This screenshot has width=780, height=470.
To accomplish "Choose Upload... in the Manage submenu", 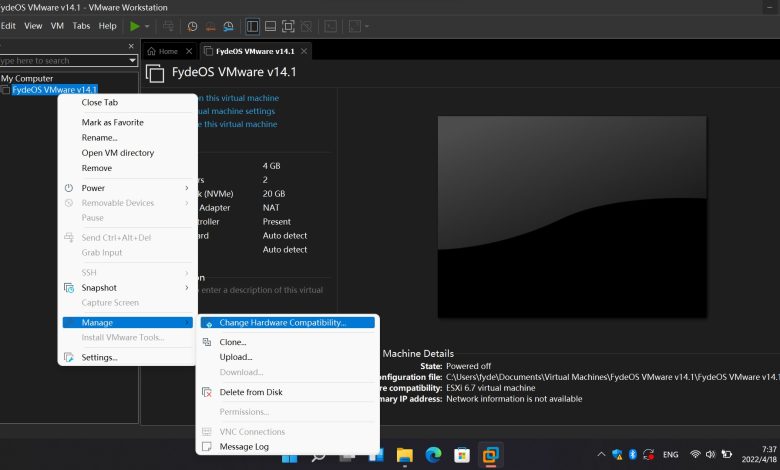I will pos(236,357).
